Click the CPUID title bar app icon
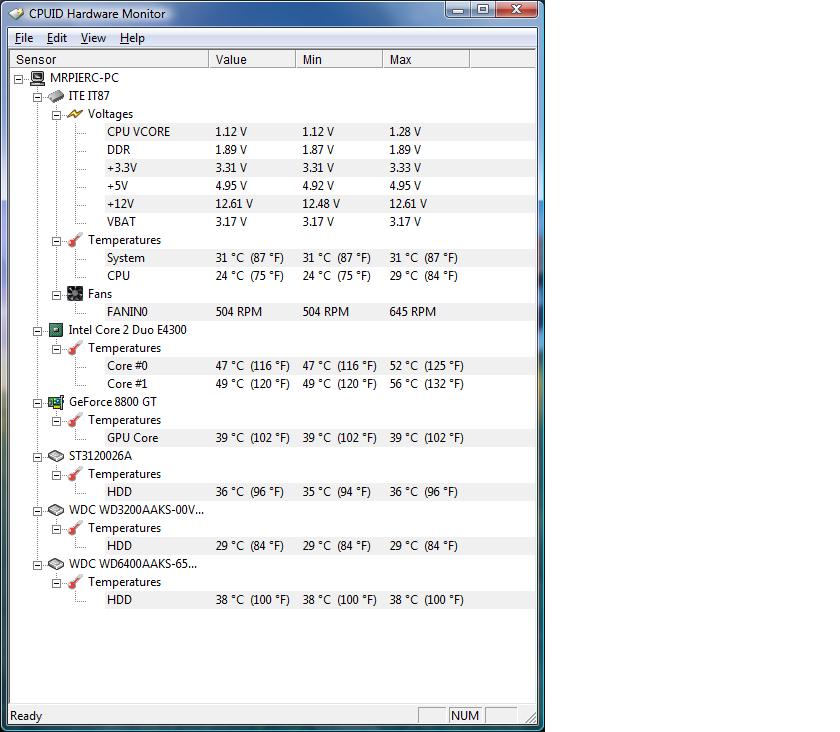 tap(17, 14)
